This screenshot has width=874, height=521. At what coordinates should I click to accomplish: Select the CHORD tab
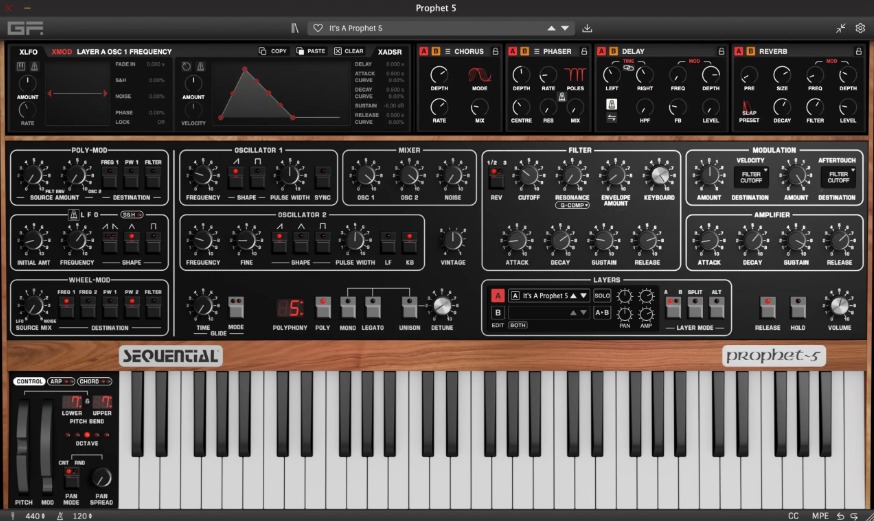point(94,382)
